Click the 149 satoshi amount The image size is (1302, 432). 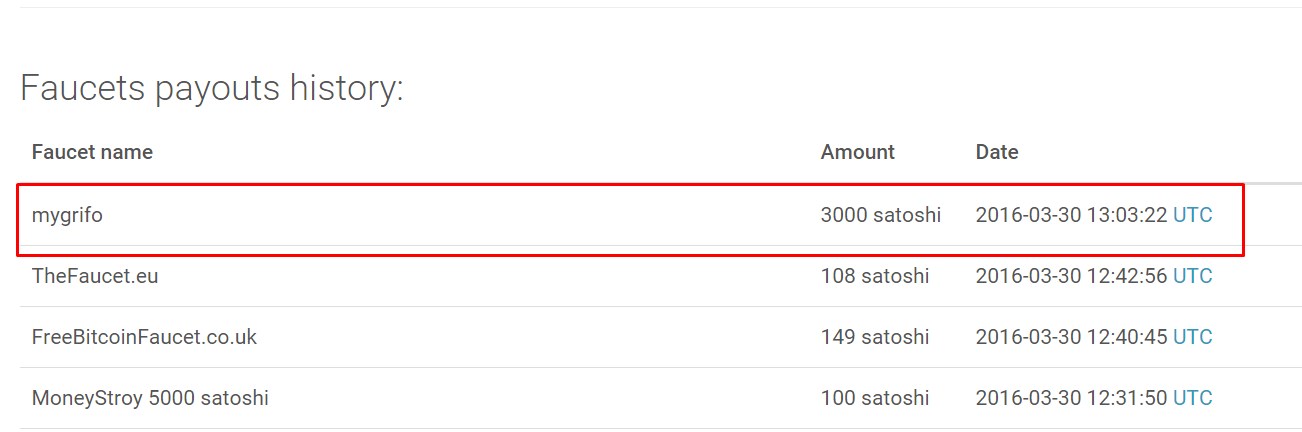click(x=874, y=337)
